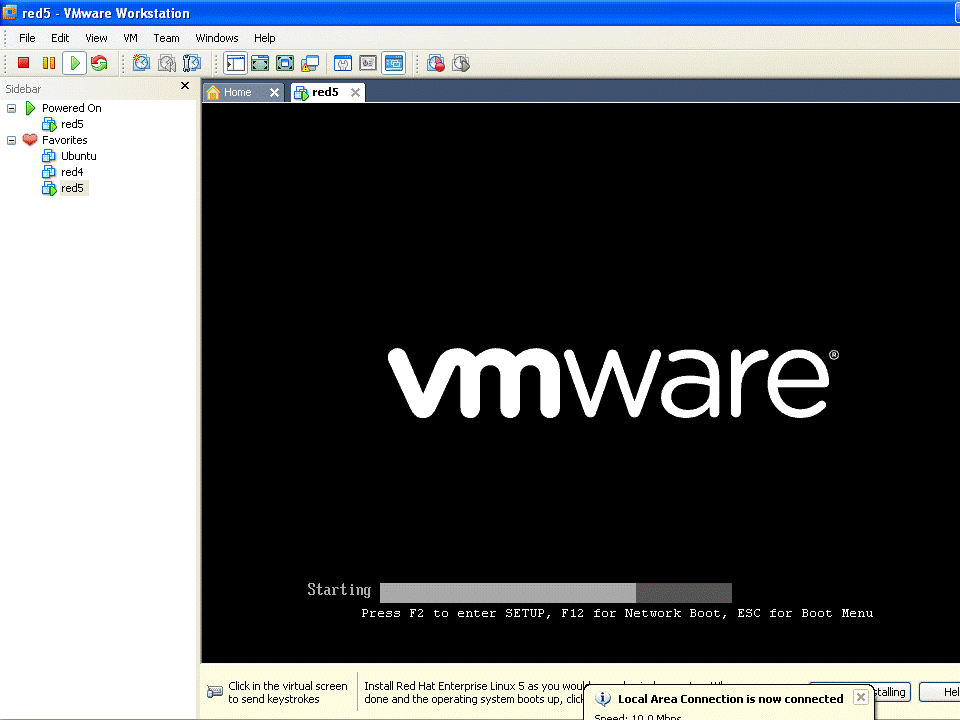The width and height of the screenshot is (960, 720).
Task: Switch to the Home tab
Action: click(236, 92)
